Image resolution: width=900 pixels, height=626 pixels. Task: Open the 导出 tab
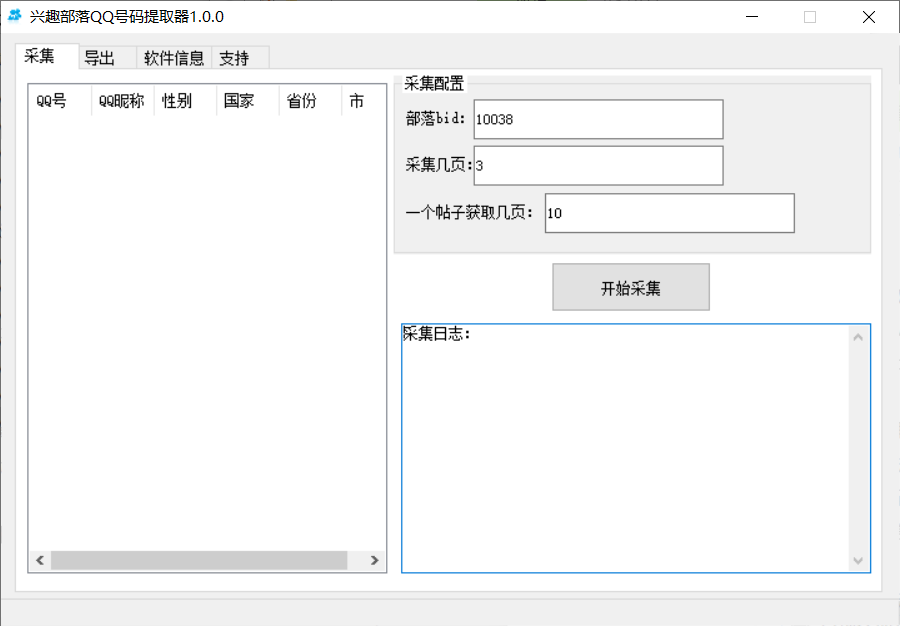click(107, 58)
